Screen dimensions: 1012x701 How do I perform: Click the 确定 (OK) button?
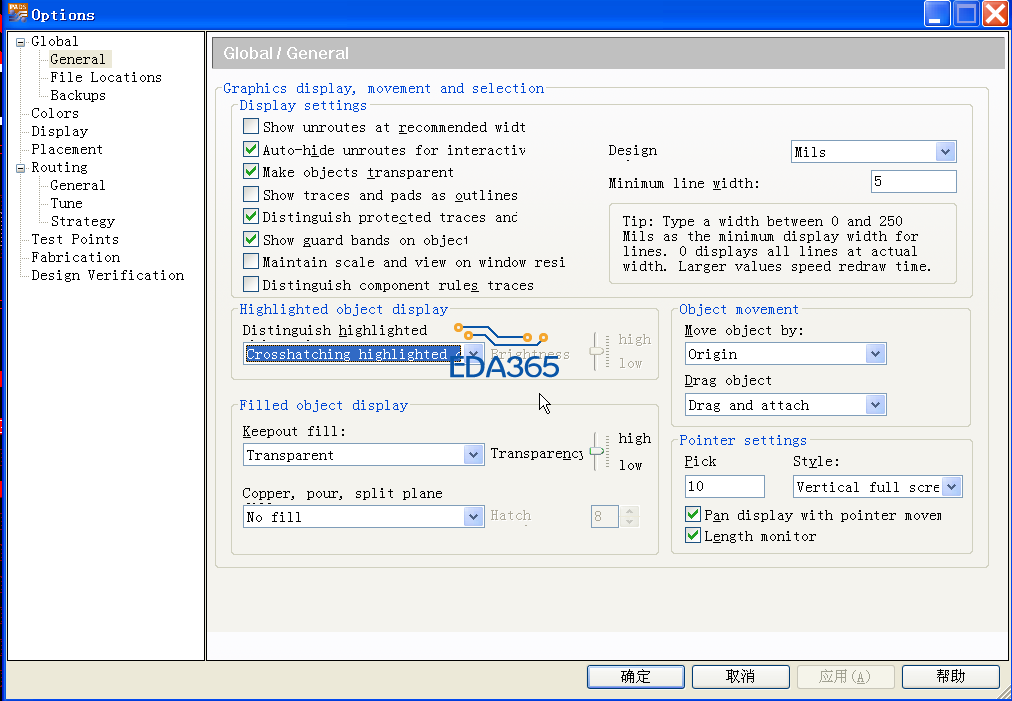(635, 677)
